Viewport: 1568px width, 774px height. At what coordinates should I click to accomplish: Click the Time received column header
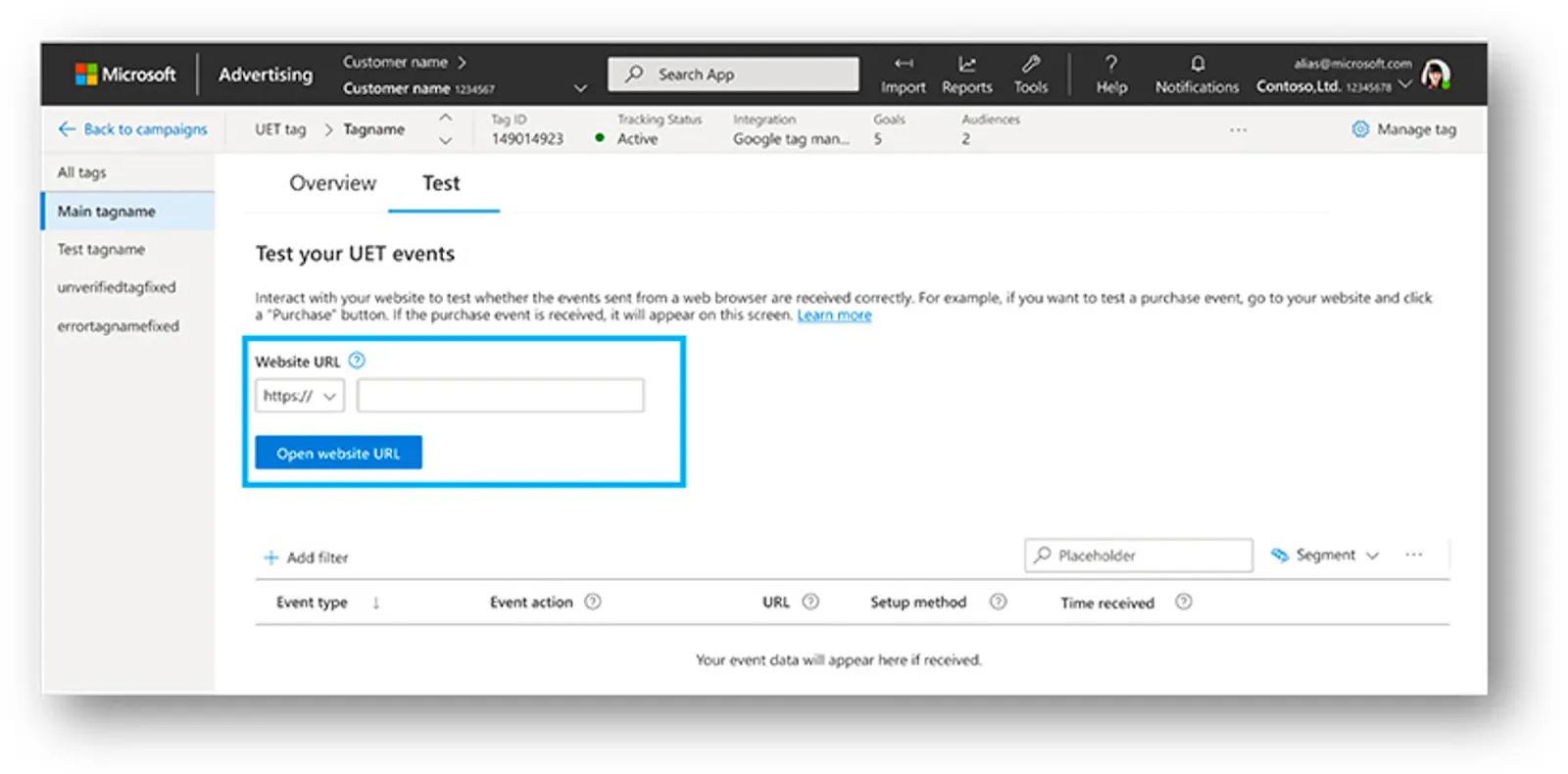(1107, 603)
